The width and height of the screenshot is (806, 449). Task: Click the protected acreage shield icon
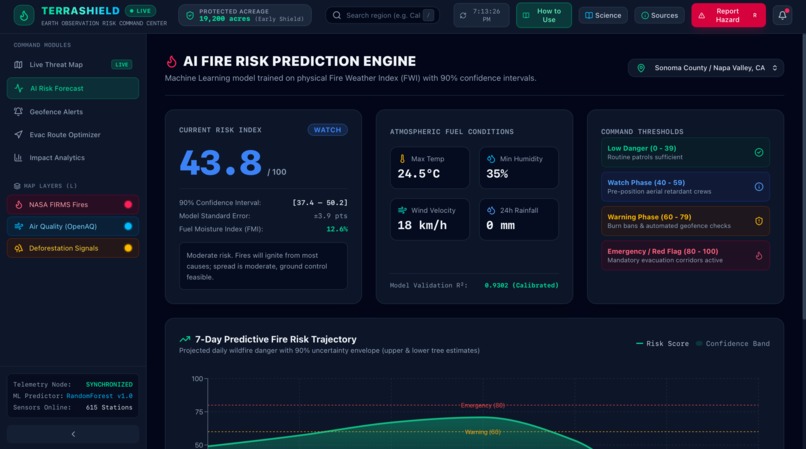tap(190, 15)
